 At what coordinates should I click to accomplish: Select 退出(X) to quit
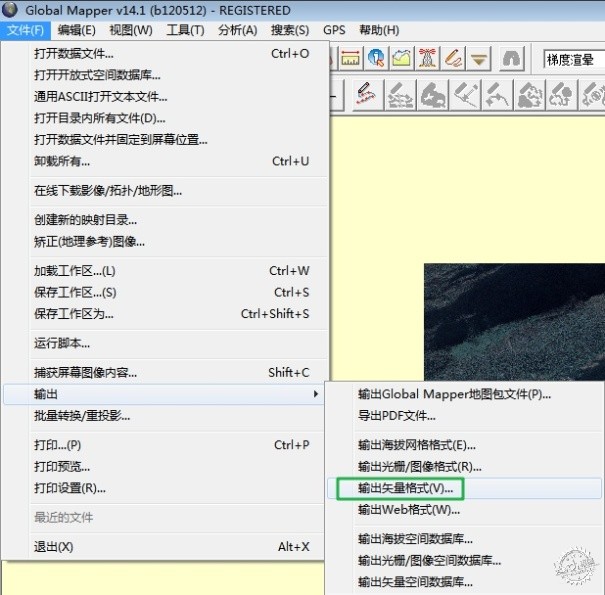click(165, 546)
